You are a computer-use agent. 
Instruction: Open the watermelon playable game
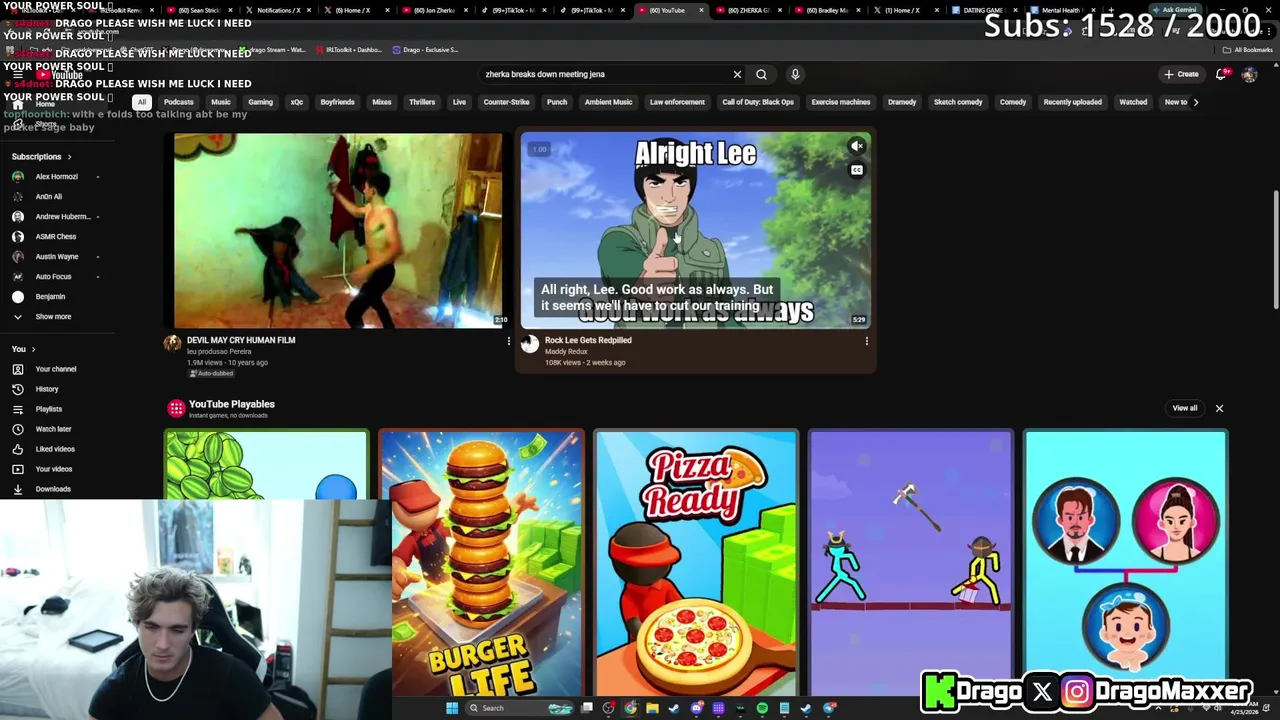[266, 465]
